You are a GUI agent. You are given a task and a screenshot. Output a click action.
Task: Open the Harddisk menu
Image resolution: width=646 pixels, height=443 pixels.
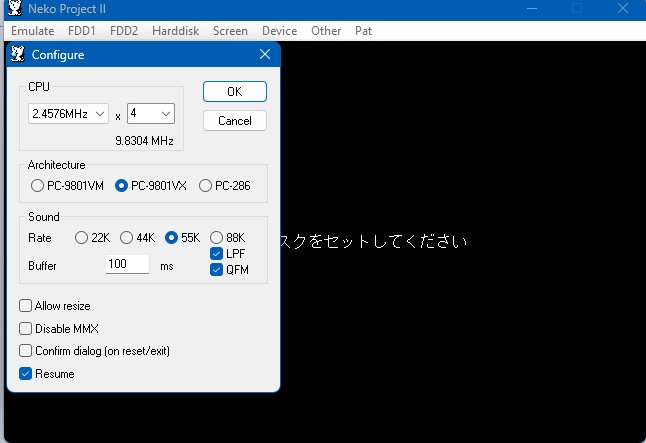176,31
